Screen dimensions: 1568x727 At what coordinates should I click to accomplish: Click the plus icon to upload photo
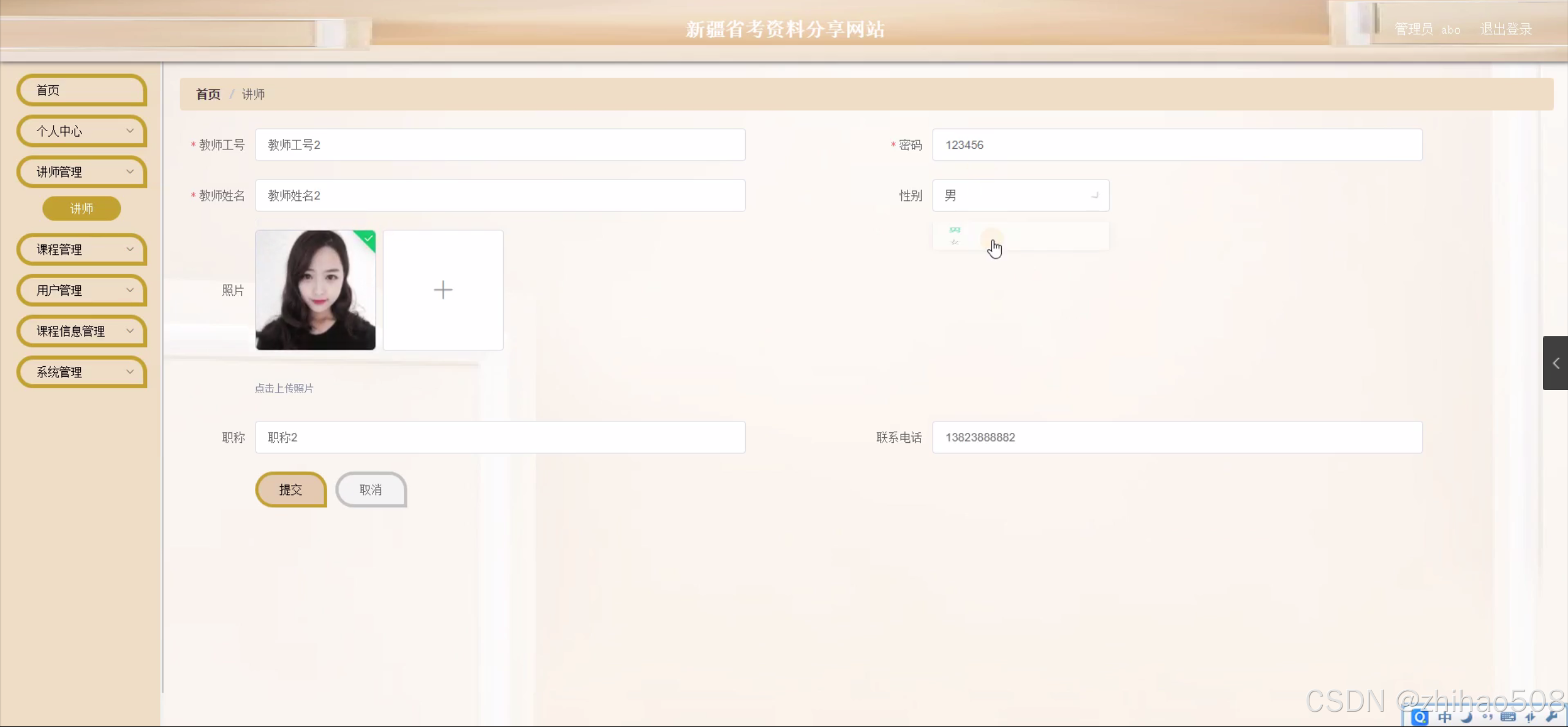click(442, 290)
